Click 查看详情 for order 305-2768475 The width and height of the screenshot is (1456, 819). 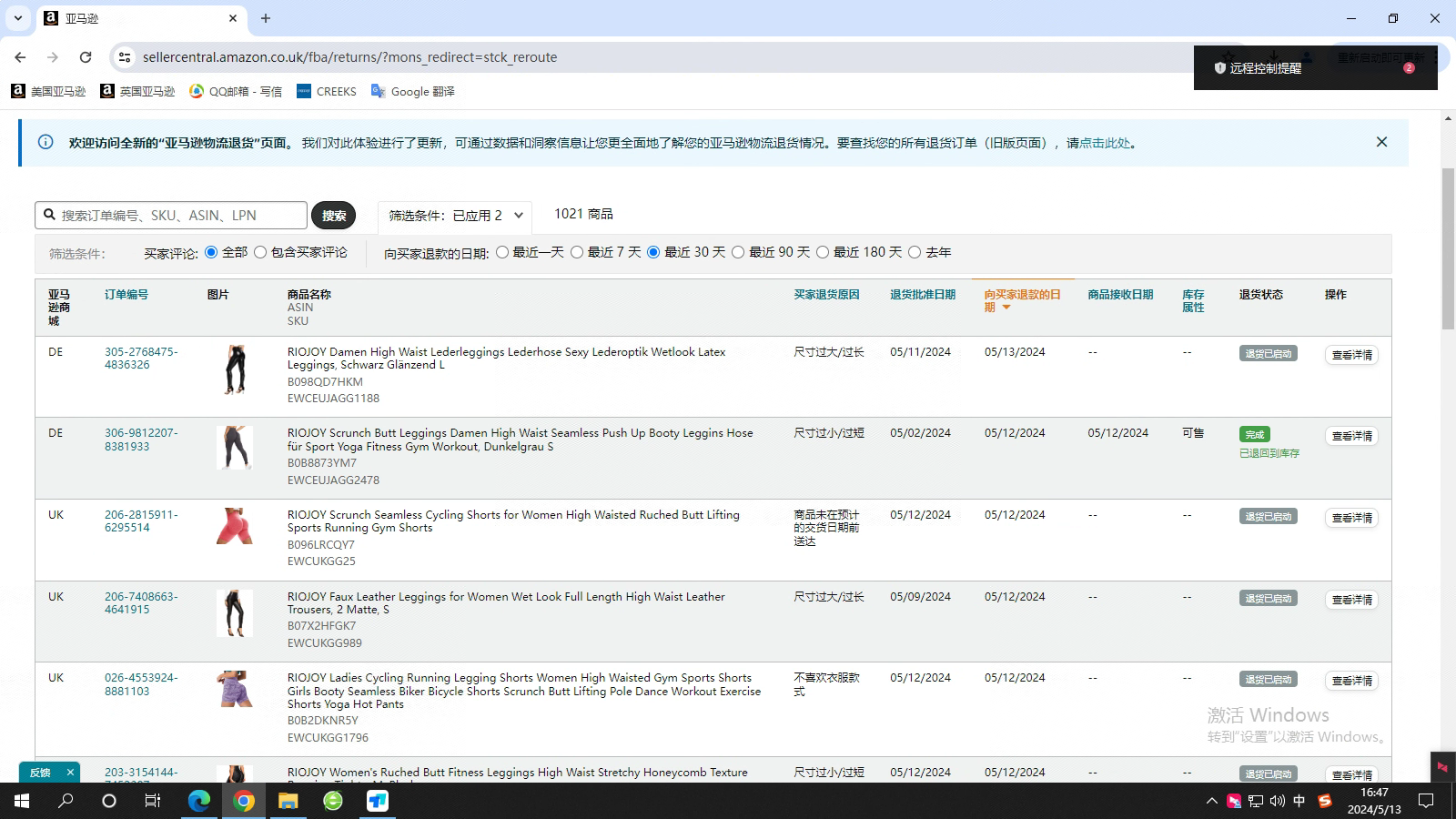(1351, 355)
